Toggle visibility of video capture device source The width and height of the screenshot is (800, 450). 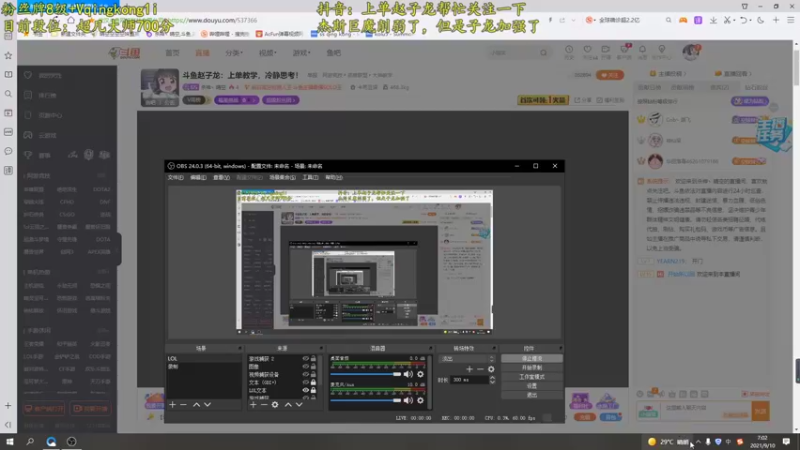point(306,374)
